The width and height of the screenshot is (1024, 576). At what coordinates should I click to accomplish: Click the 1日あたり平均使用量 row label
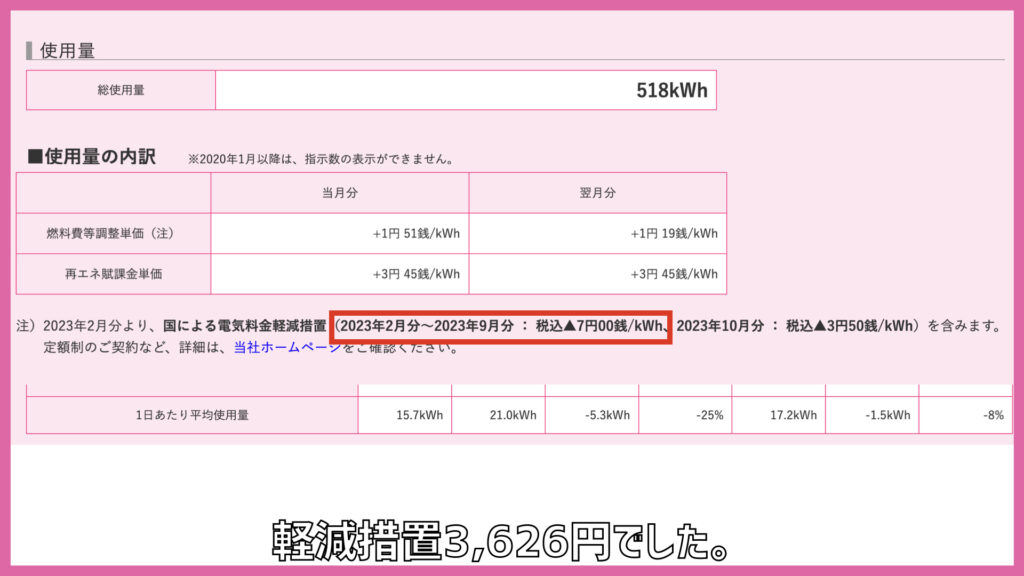click(192, 415)
